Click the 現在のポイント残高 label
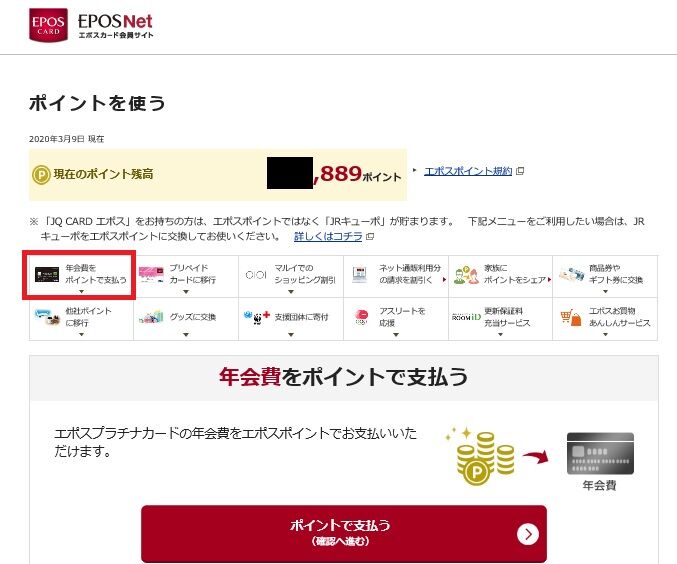Screen dimensions: 677x564 pos(103,174)
